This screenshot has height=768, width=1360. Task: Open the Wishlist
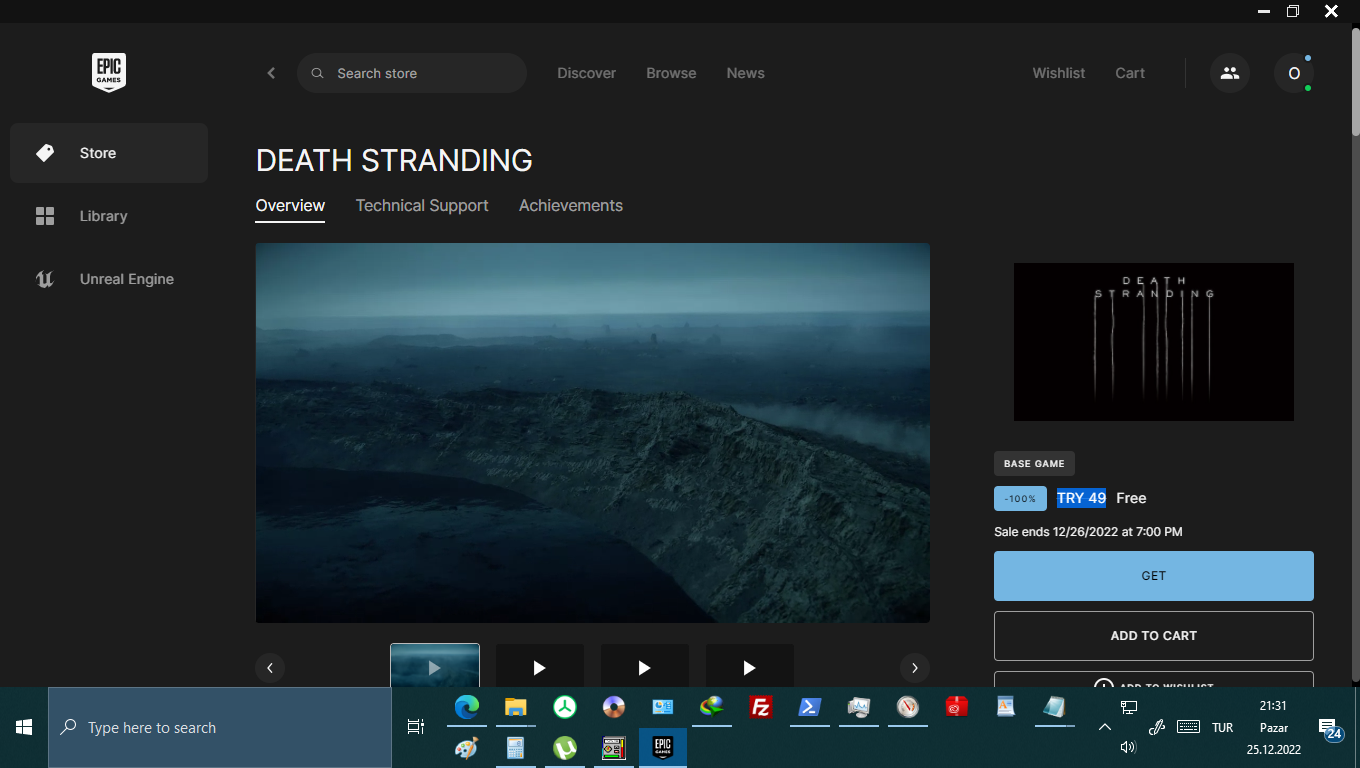coord(1059,73)
